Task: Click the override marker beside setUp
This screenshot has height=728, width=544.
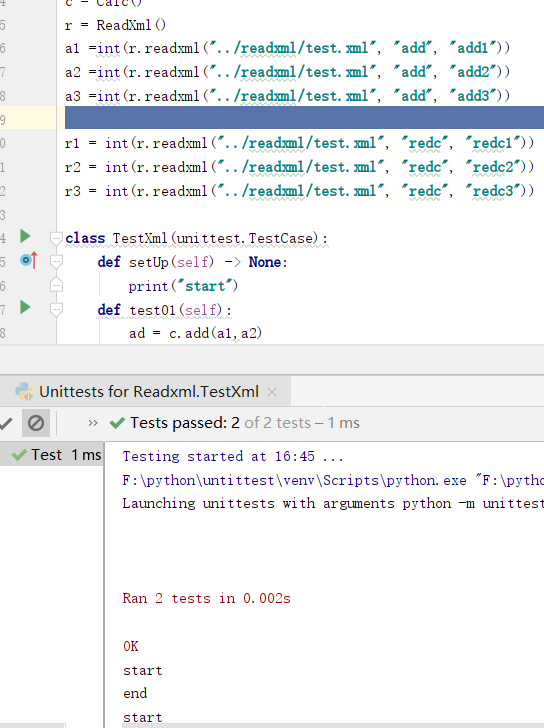Action: 28,260
